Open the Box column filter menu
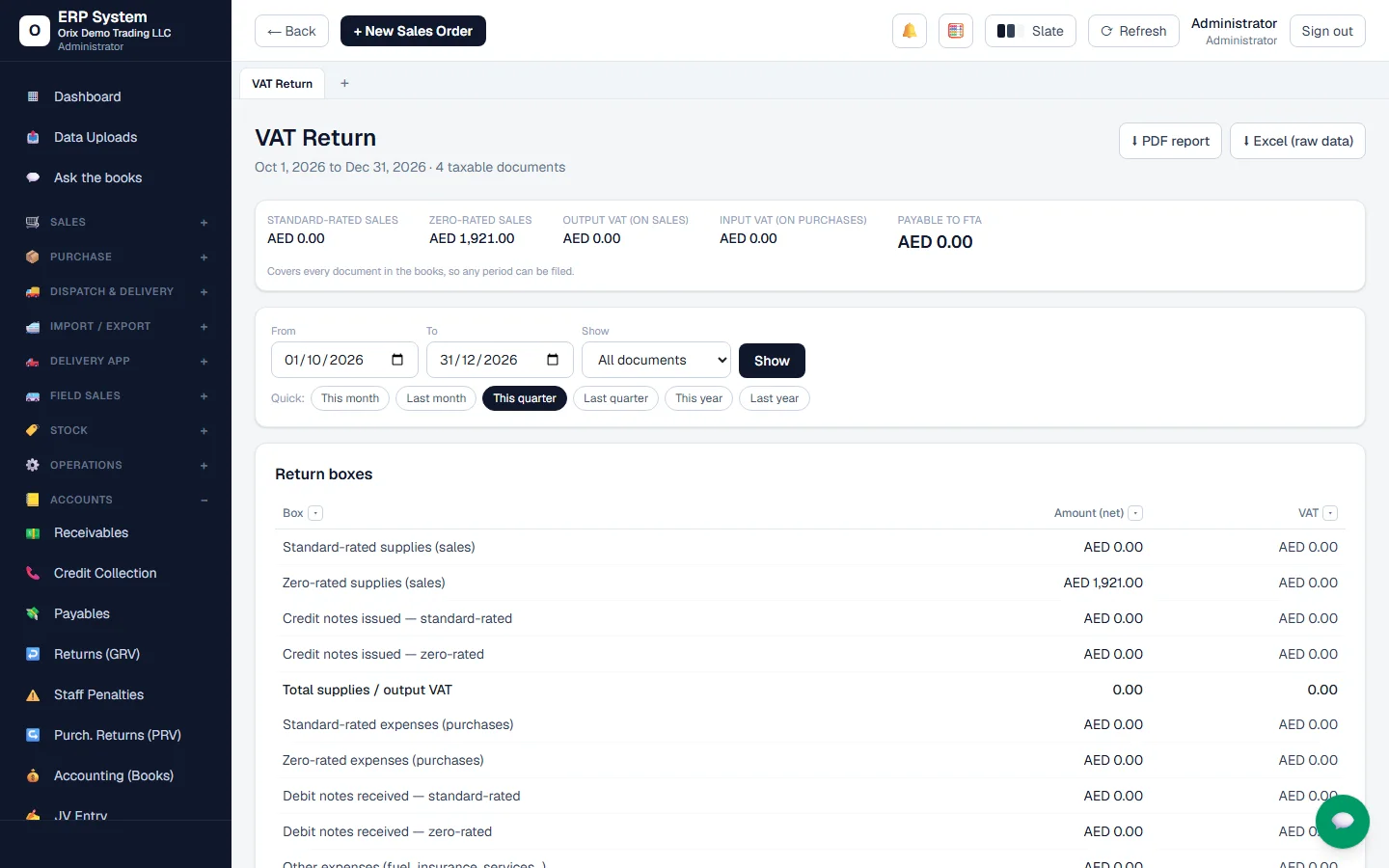The image size is (1389, 868). tap(315, 513)
